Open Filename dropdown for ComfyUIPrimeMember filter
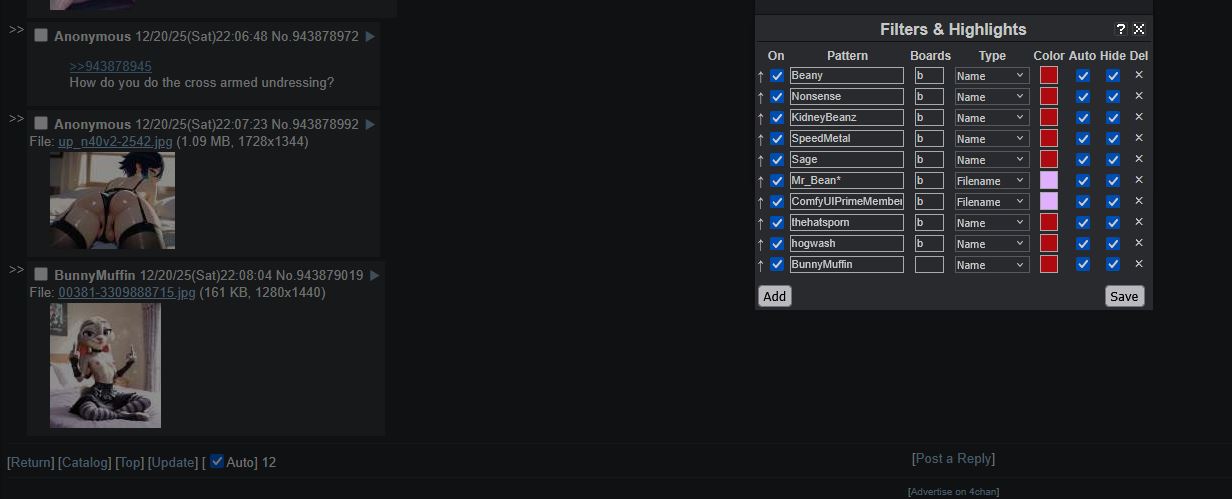This screenshot has width=1232, height=499. tap(992, 202)
